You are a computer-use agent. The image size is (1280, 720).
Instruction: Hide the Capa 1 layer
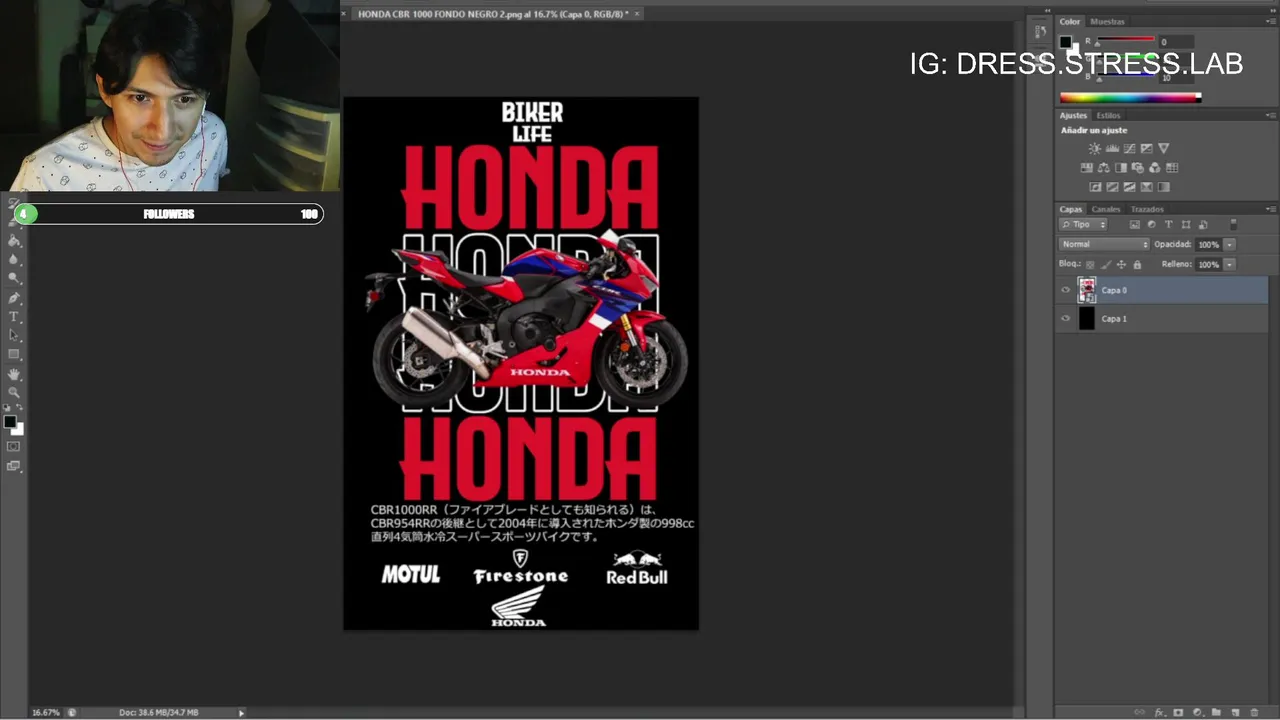pyautogui.click(x=1065, y=318)
